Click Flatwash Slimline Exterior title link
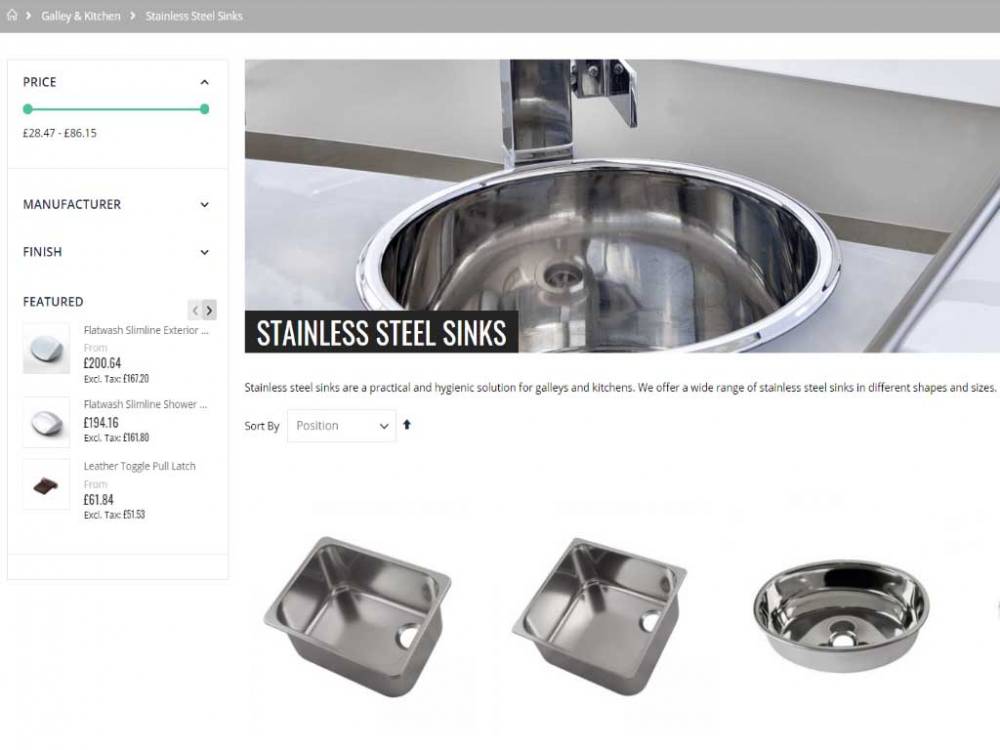 [x=146, y=330]
